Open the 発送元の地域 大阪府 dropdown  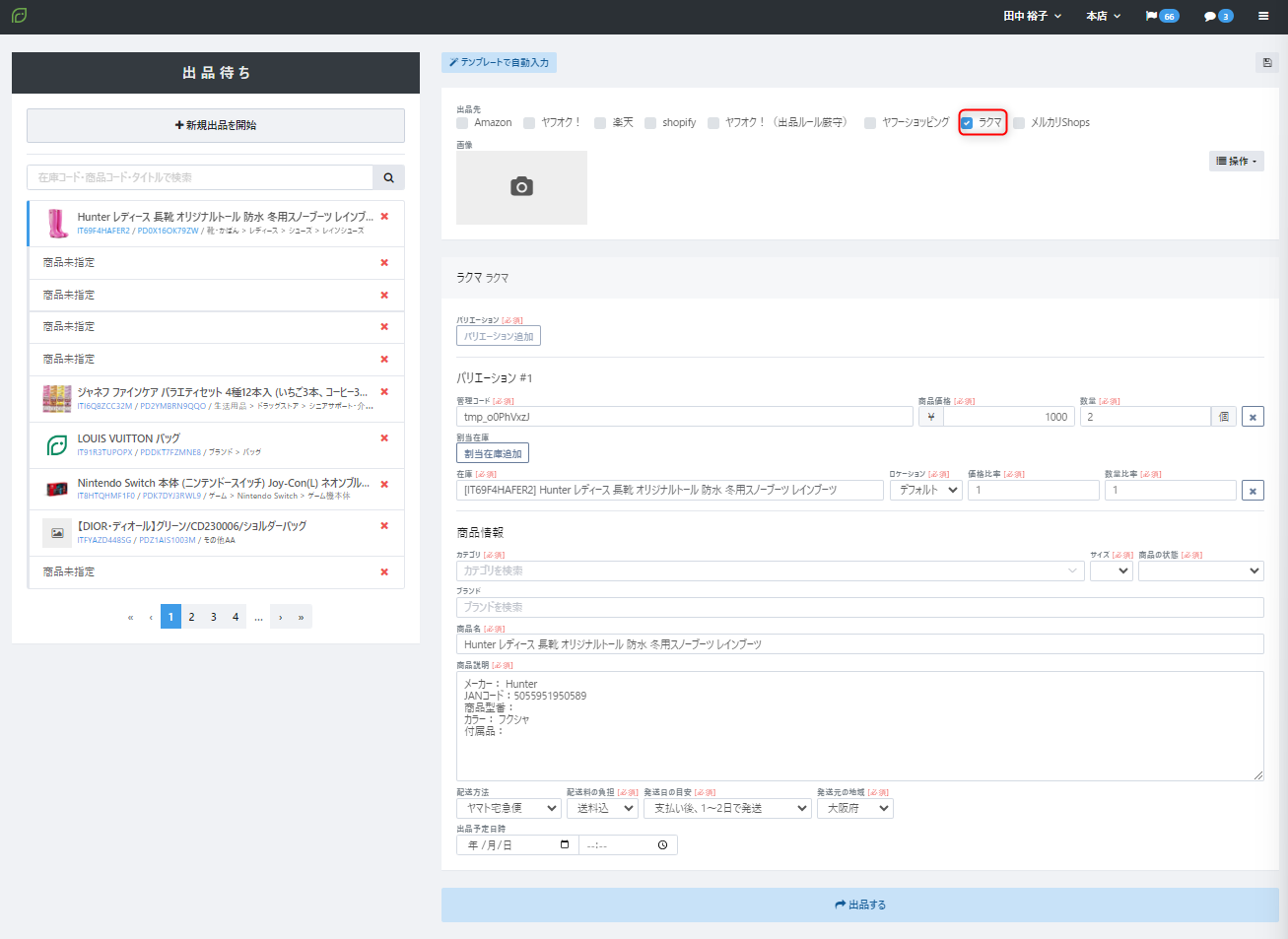(x=855, y=808)
